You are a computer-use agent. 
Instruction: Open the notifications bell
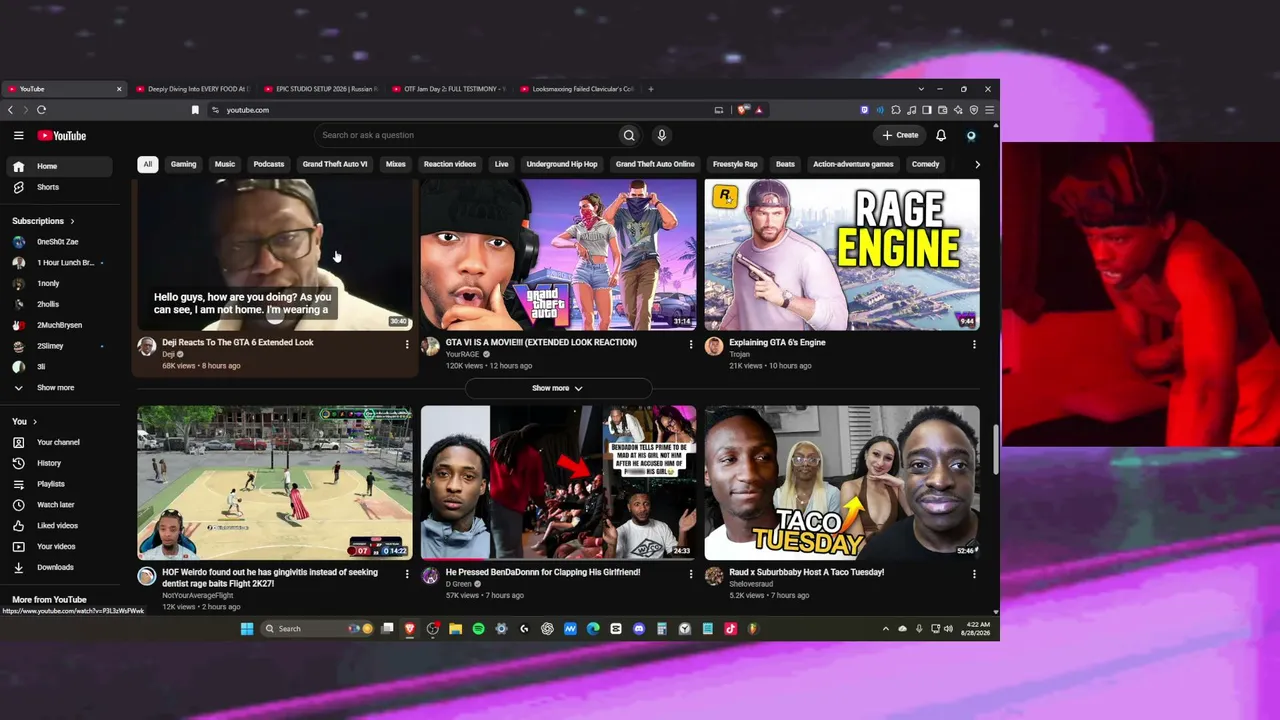coord(941,135)
